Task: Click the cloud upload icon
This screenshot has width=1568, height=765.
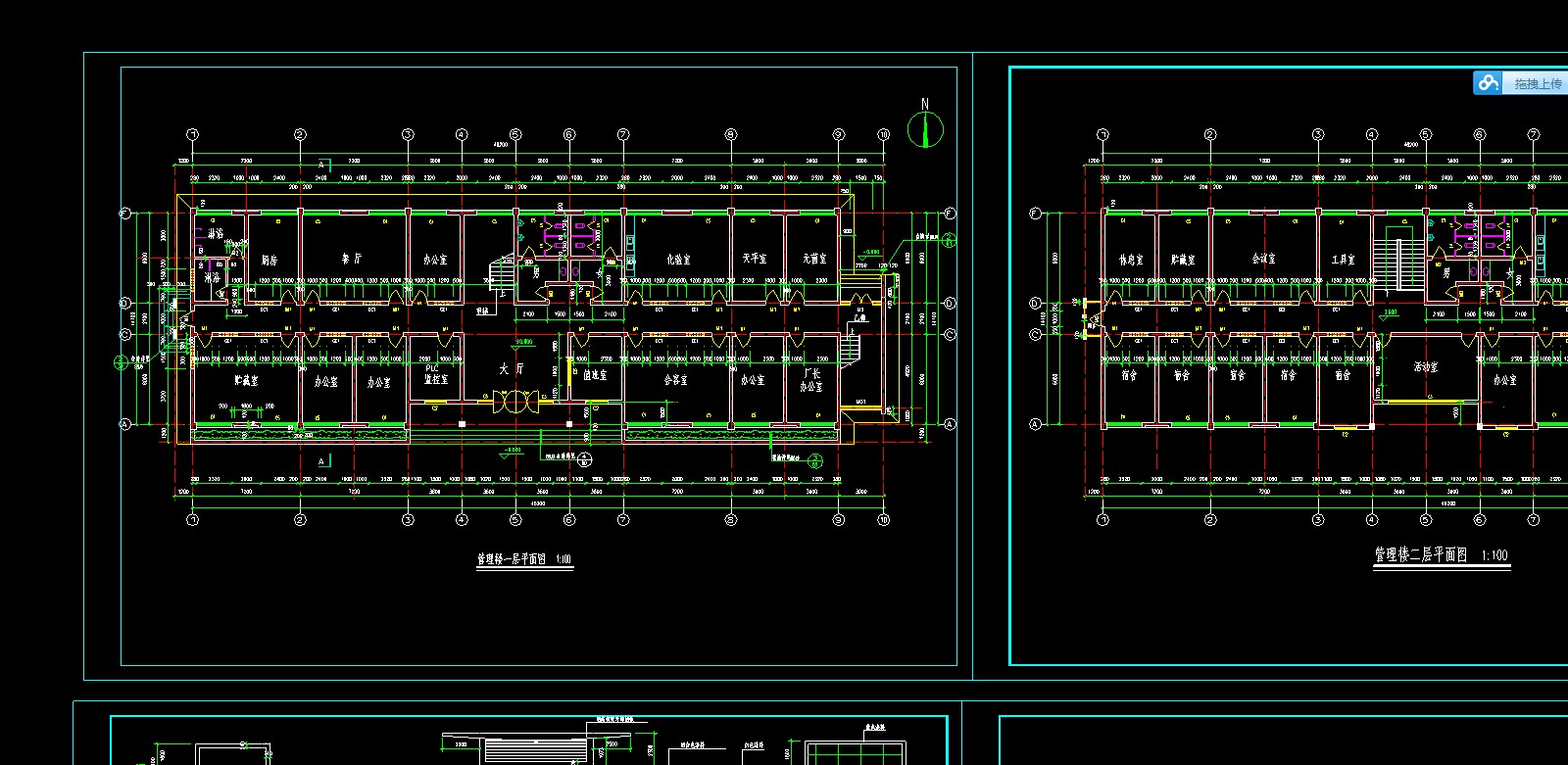Action: pos(1489,83)
